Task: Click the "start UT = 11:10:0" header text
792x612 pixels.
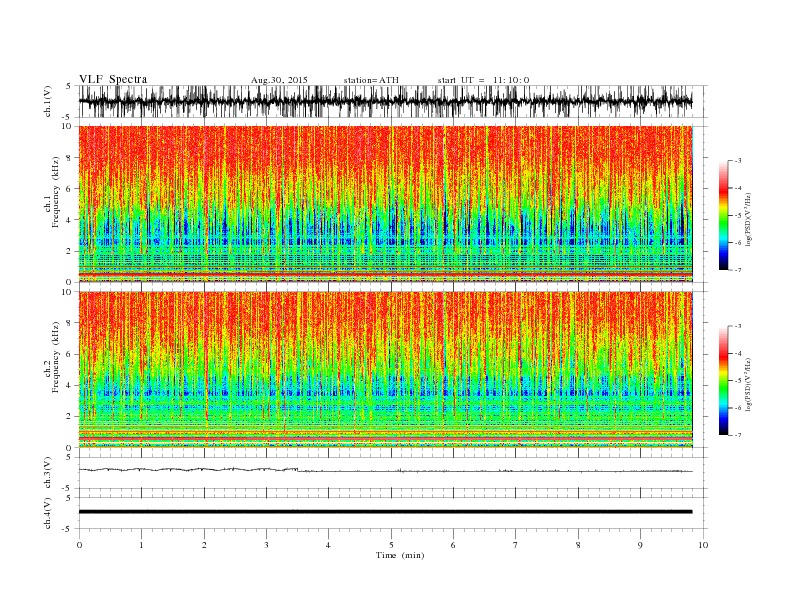Action: tap(483, 80)
